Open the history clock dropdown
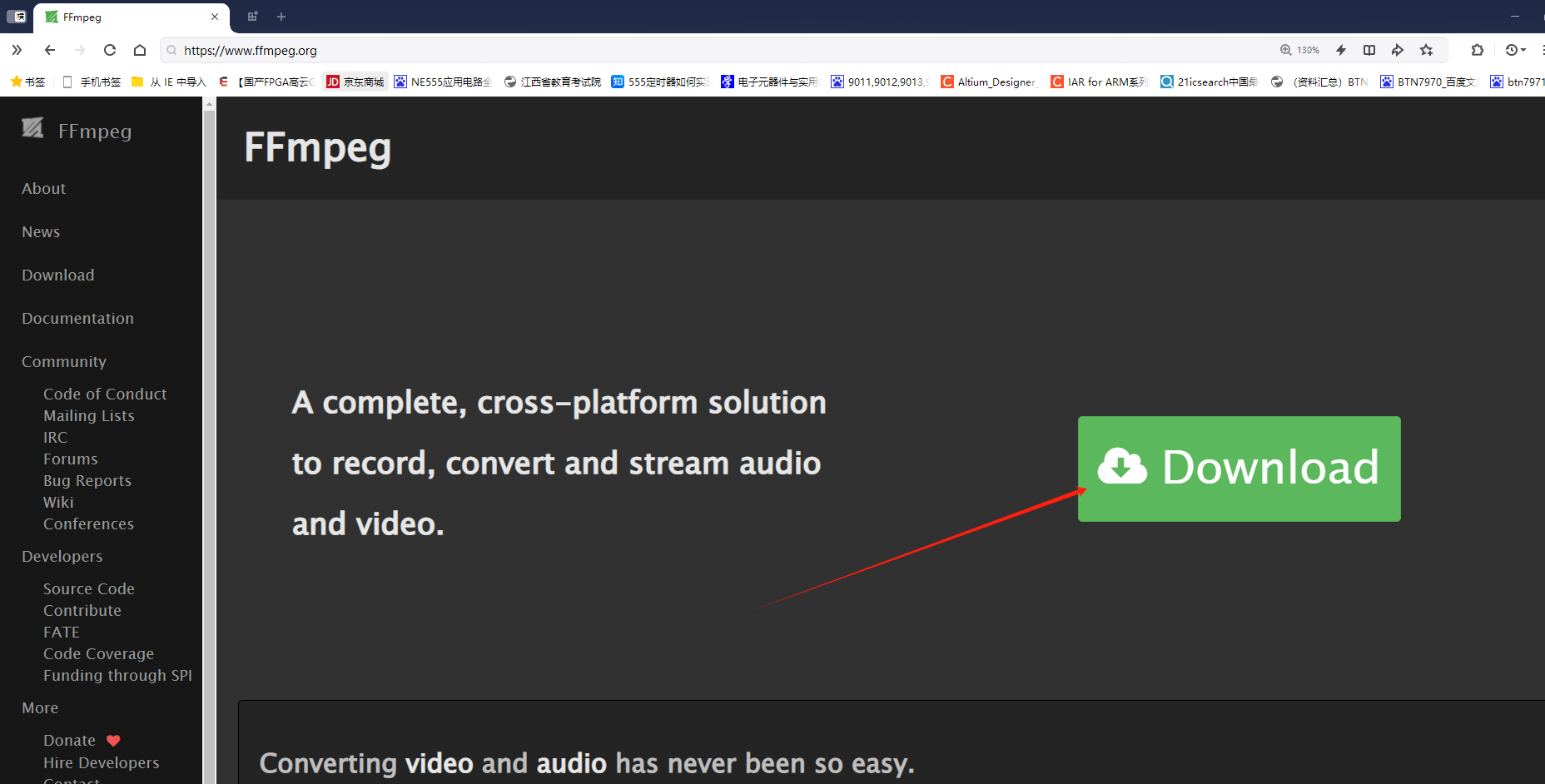 [x=1516, y=50]
